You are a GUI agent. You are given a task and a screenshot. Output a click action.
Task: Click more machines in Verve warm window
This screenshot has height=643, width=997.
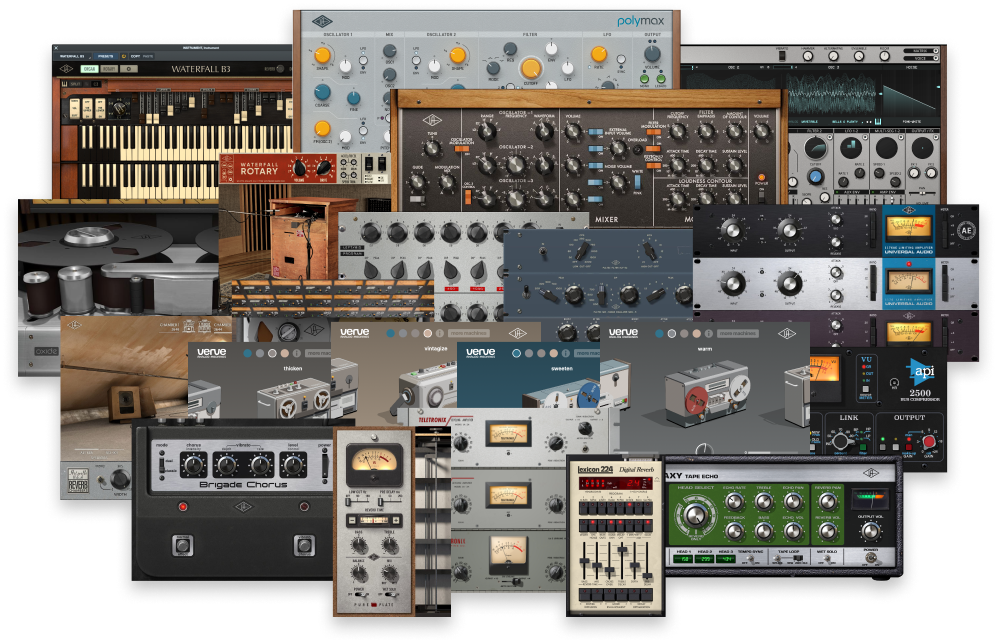click(x=738, y=333)
